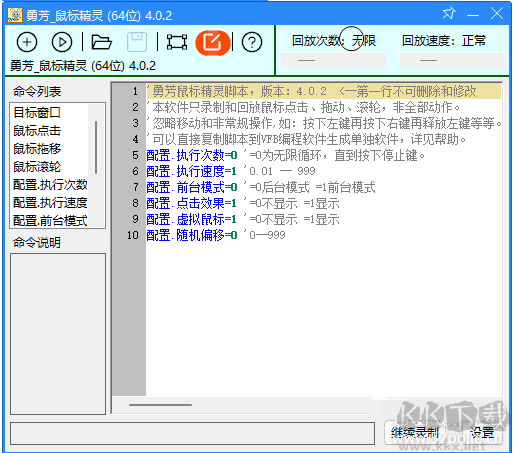Screen dimensions: 513x453
Task: Click the orange edit script icon
Action: 213,43
